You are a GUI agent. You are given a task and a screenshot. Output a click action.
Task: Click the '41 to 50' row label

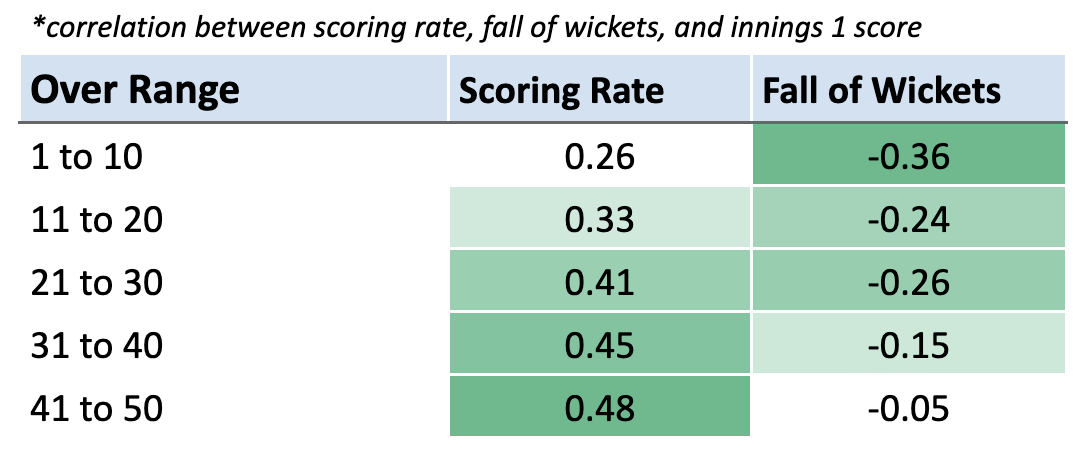[98, 409]
